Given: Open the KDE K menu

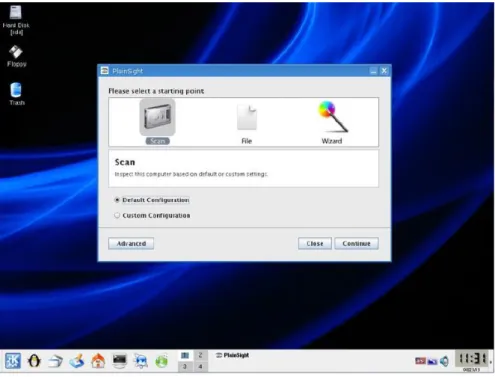Looking at the screenshot, I should tap(13, 361).
